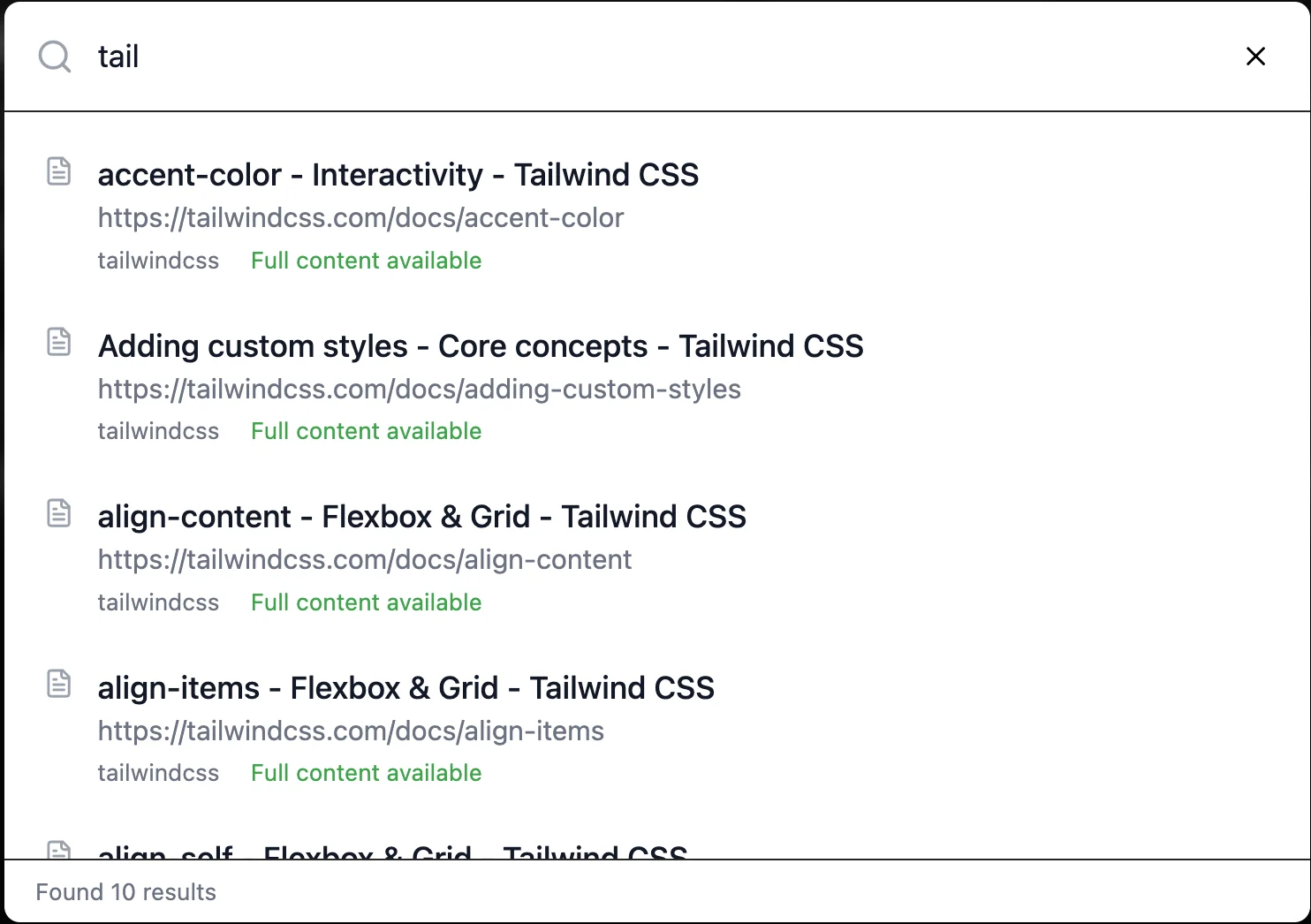Click the magnifying glass search icon
The height and width of the screenshot is (924, 1311).
coord(54,57)
